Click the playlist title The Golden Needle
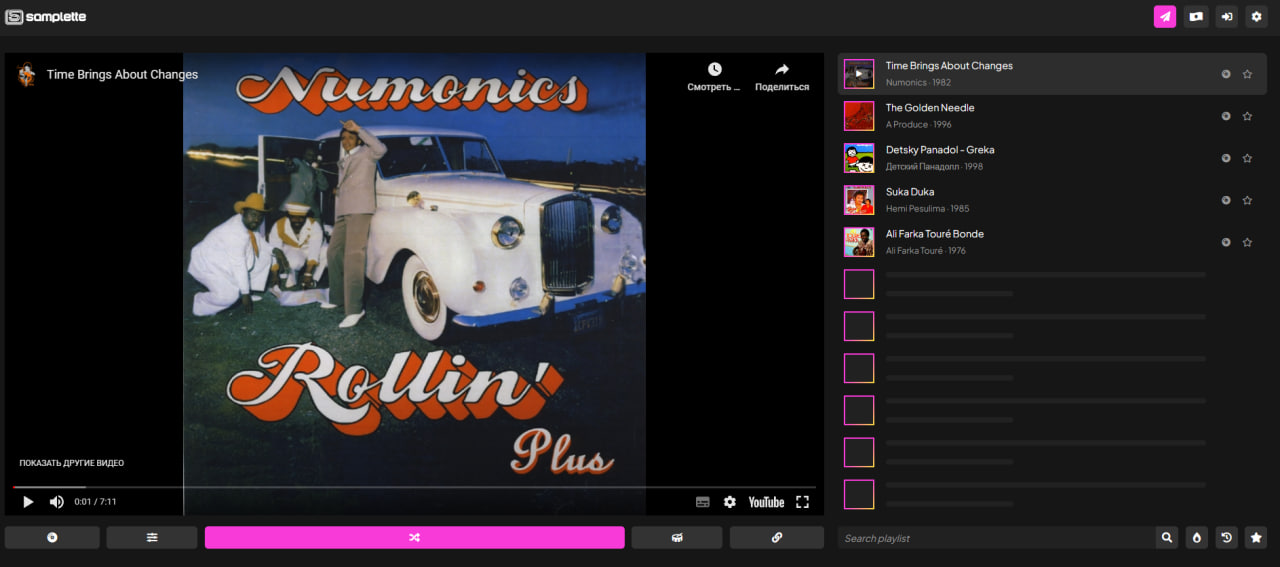This screenshot has width=1280, height=567. [930, 108]
